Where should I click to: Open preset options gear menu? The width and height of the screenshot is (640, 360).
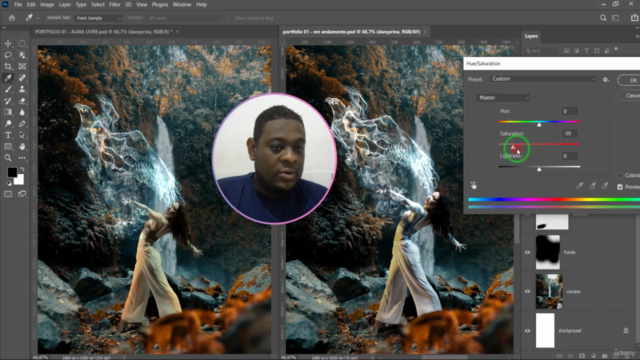(606, 80)
